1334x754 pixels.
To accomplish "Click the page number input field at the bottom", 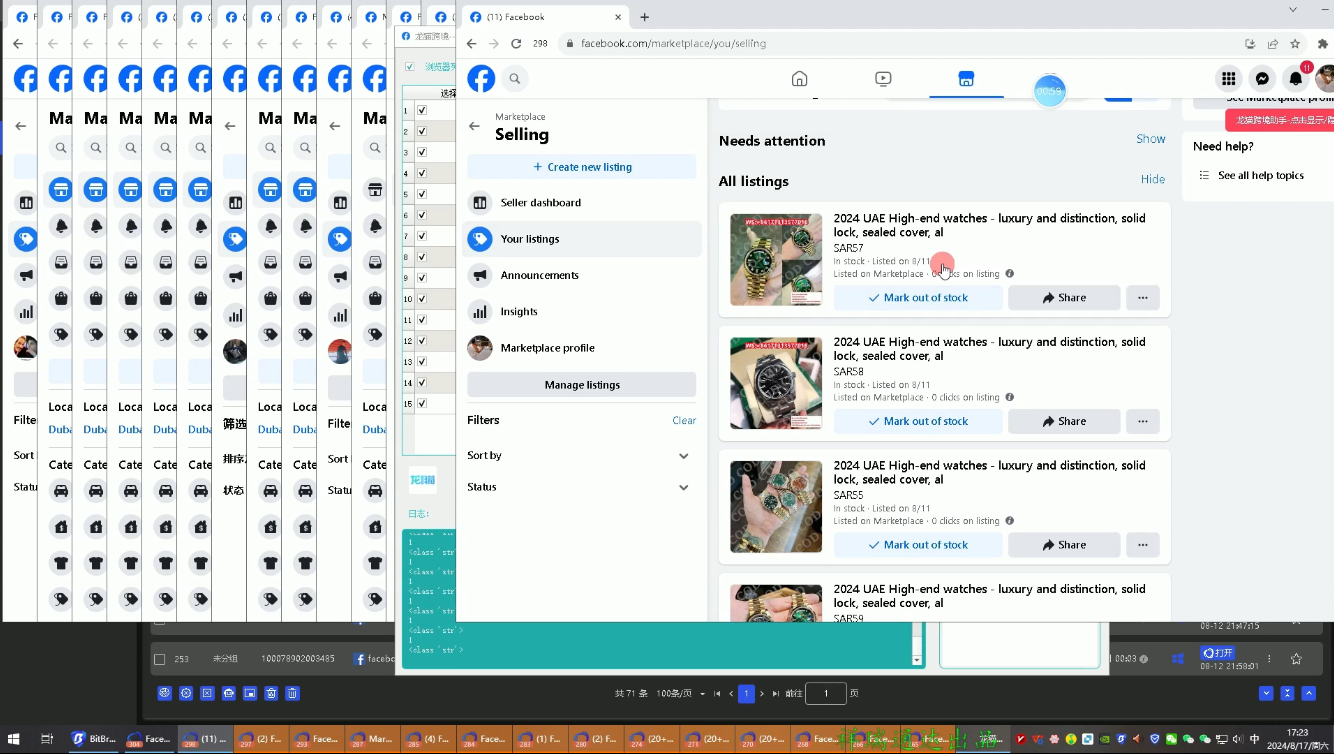I will pyautogui.click(x=826, y=693).
